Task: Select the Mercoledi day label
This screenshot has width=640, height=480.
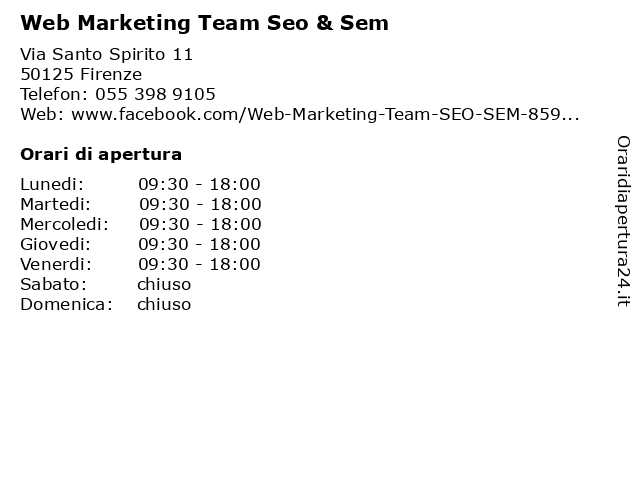Action: click(x=64, y=224)
